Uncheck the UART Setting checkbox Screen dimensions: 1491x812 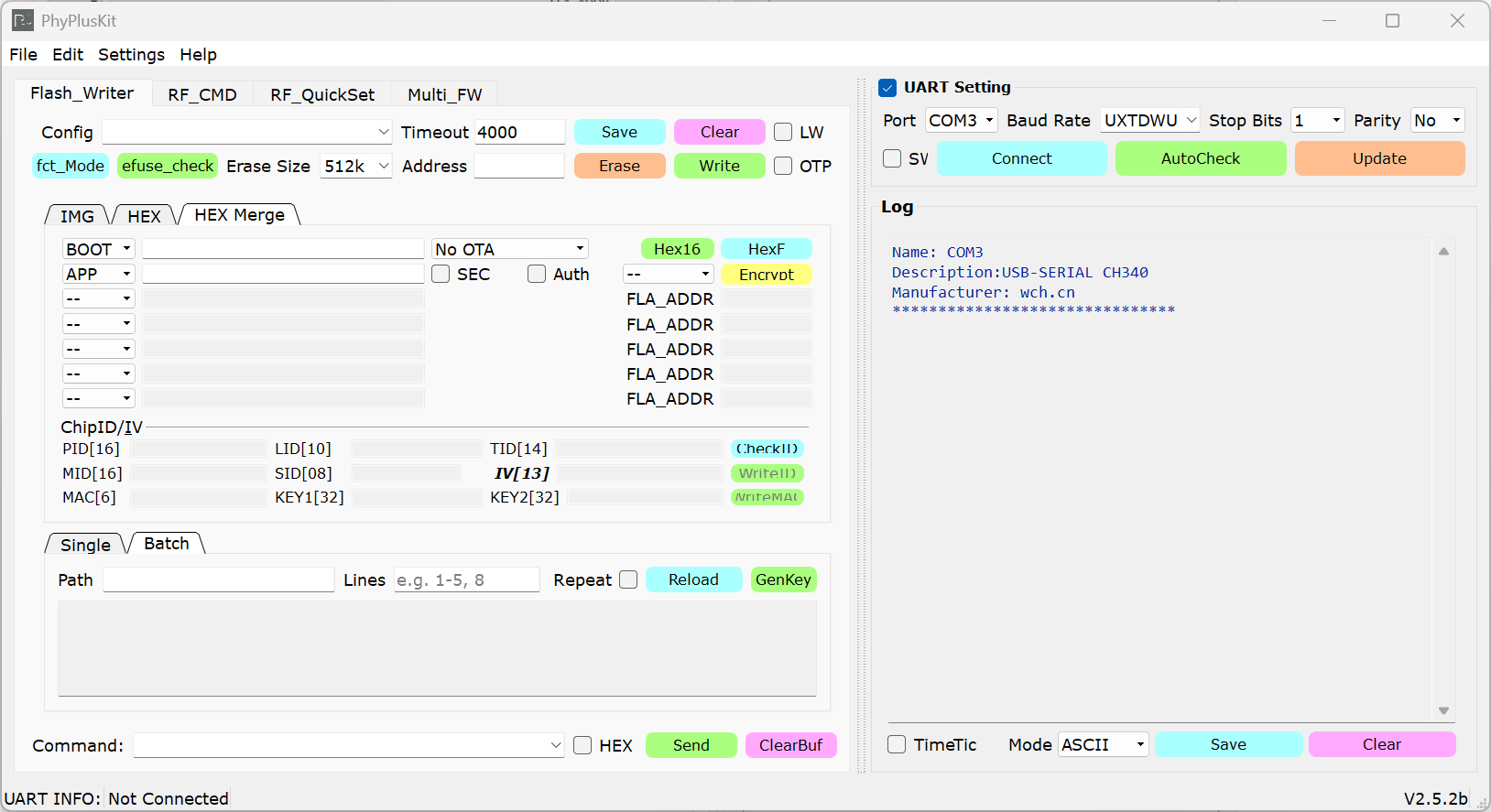887,88
